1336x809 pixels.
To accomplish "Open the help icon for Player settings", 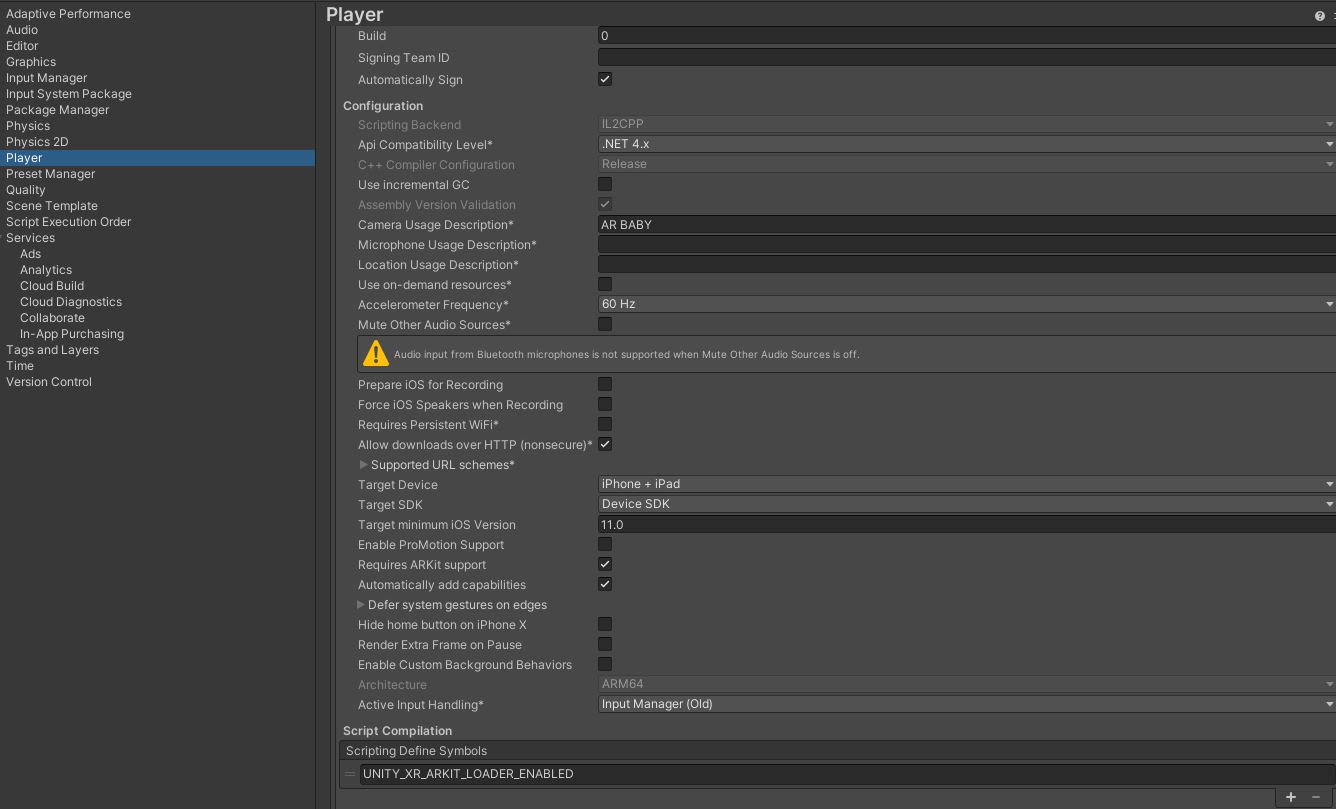I will point(1318,14).
